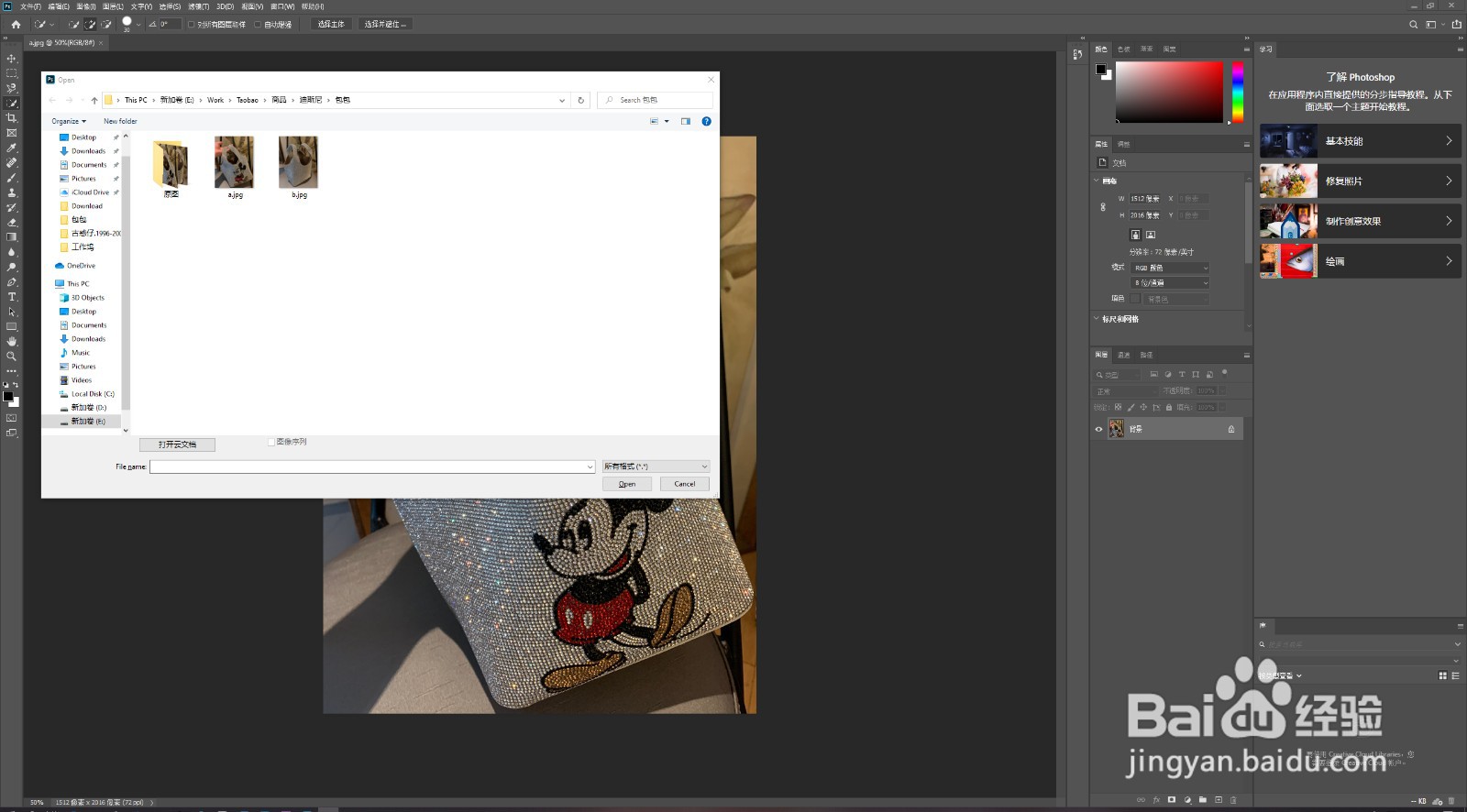Click the landscape orientation icon in Properties
Viewport: 1467px width, 812px height.
[x=1150, y=235]
